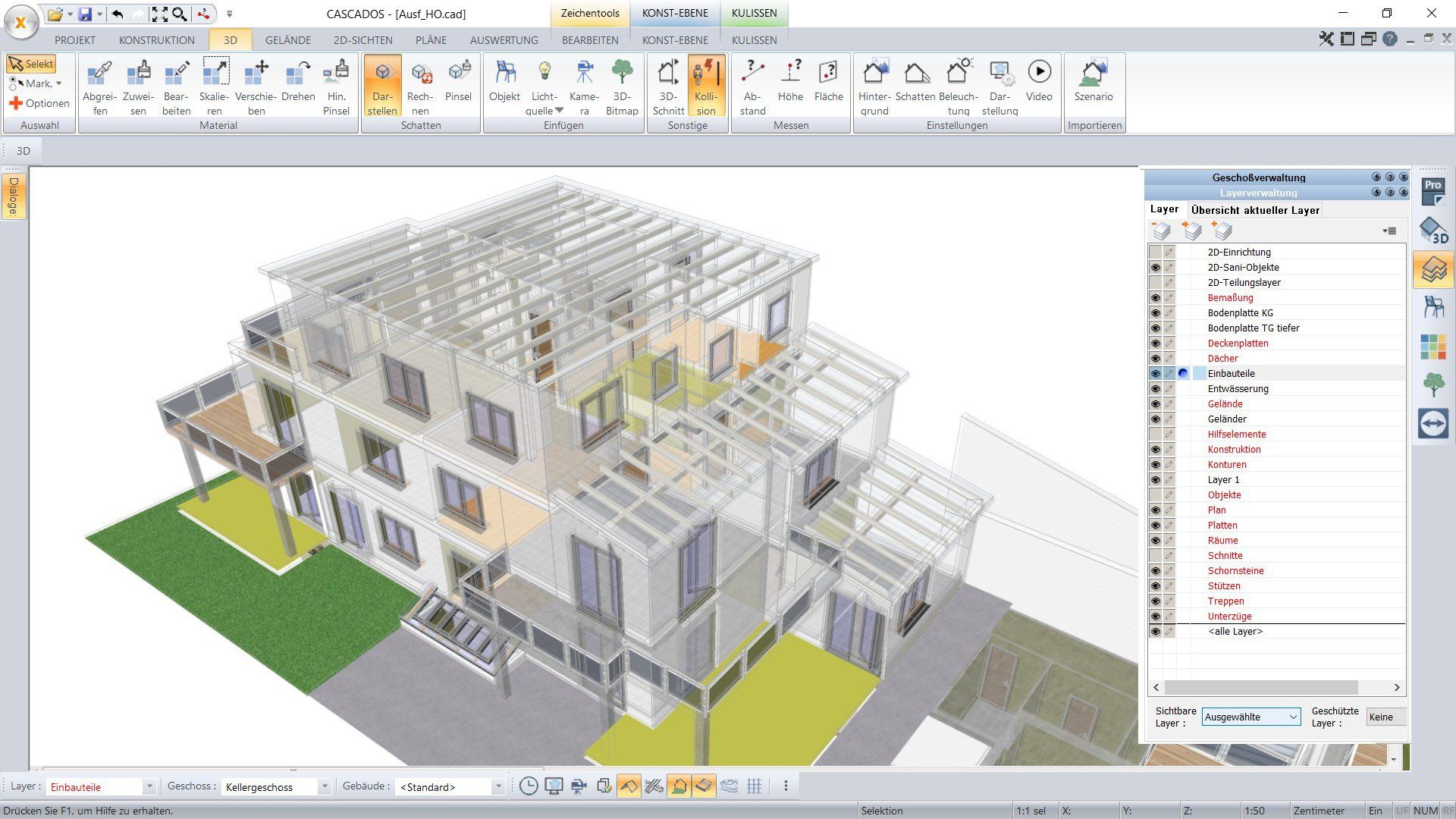This screenshot has height=819, width=1456.
Task: Click the Dialoge side panel button
Action: point(14,196)
